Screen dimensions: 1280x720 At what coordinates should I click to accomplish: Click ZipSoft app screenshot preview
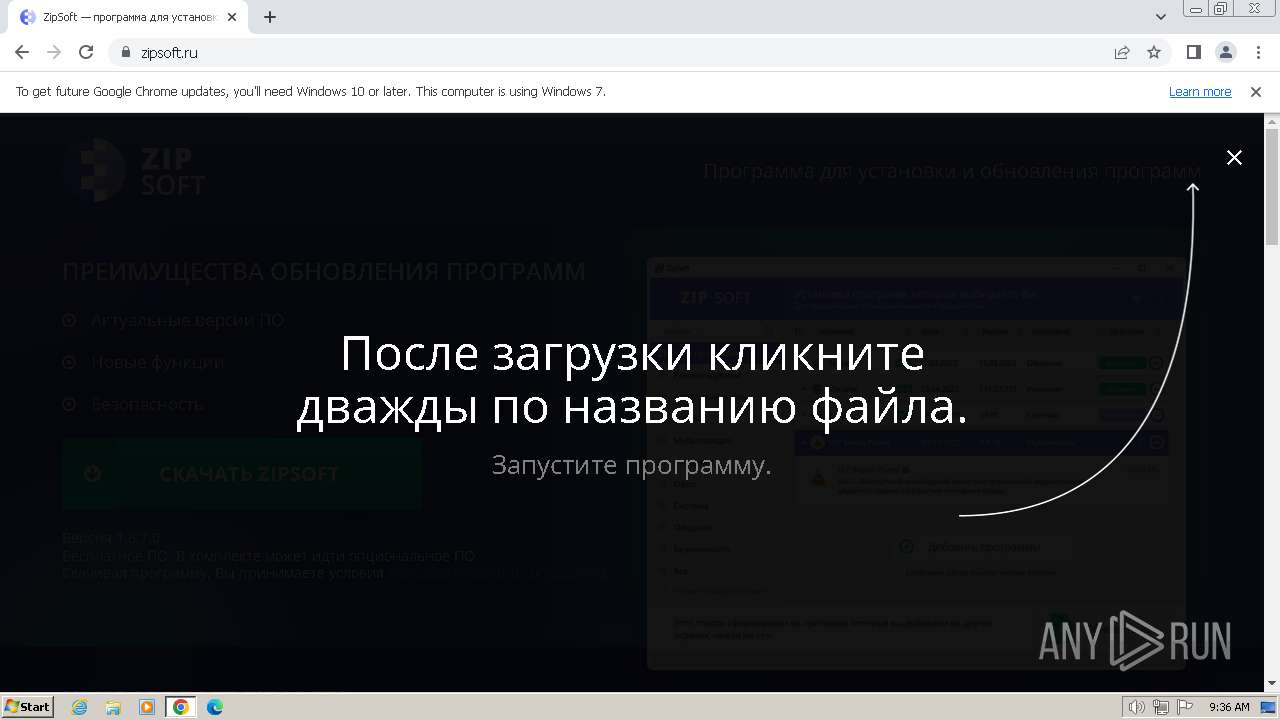tap(916, 464)
